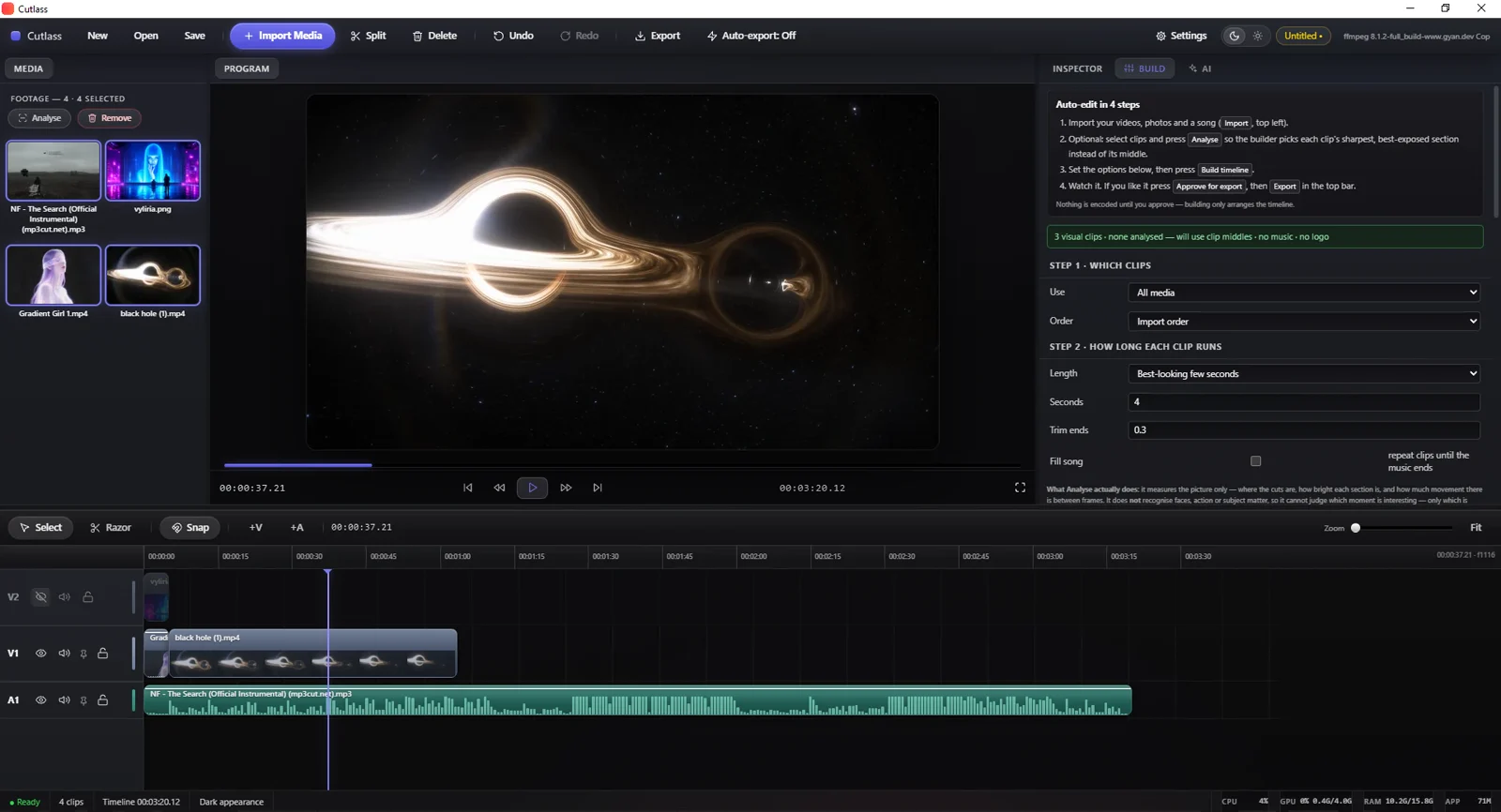This screenshot has height=812, width=1501.
Task: Add a video track with +V
Action: coord(255,528)
